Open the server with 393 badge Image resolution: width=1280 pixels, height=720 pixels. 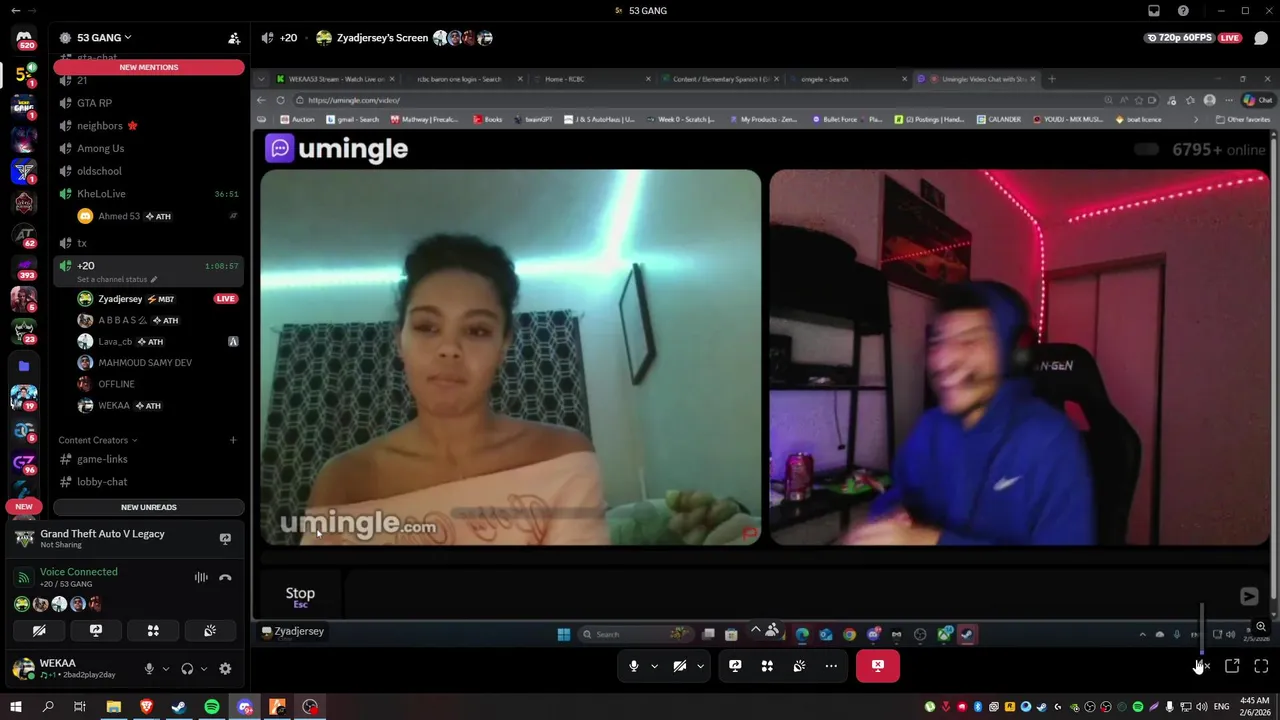[x=24, y=268]
